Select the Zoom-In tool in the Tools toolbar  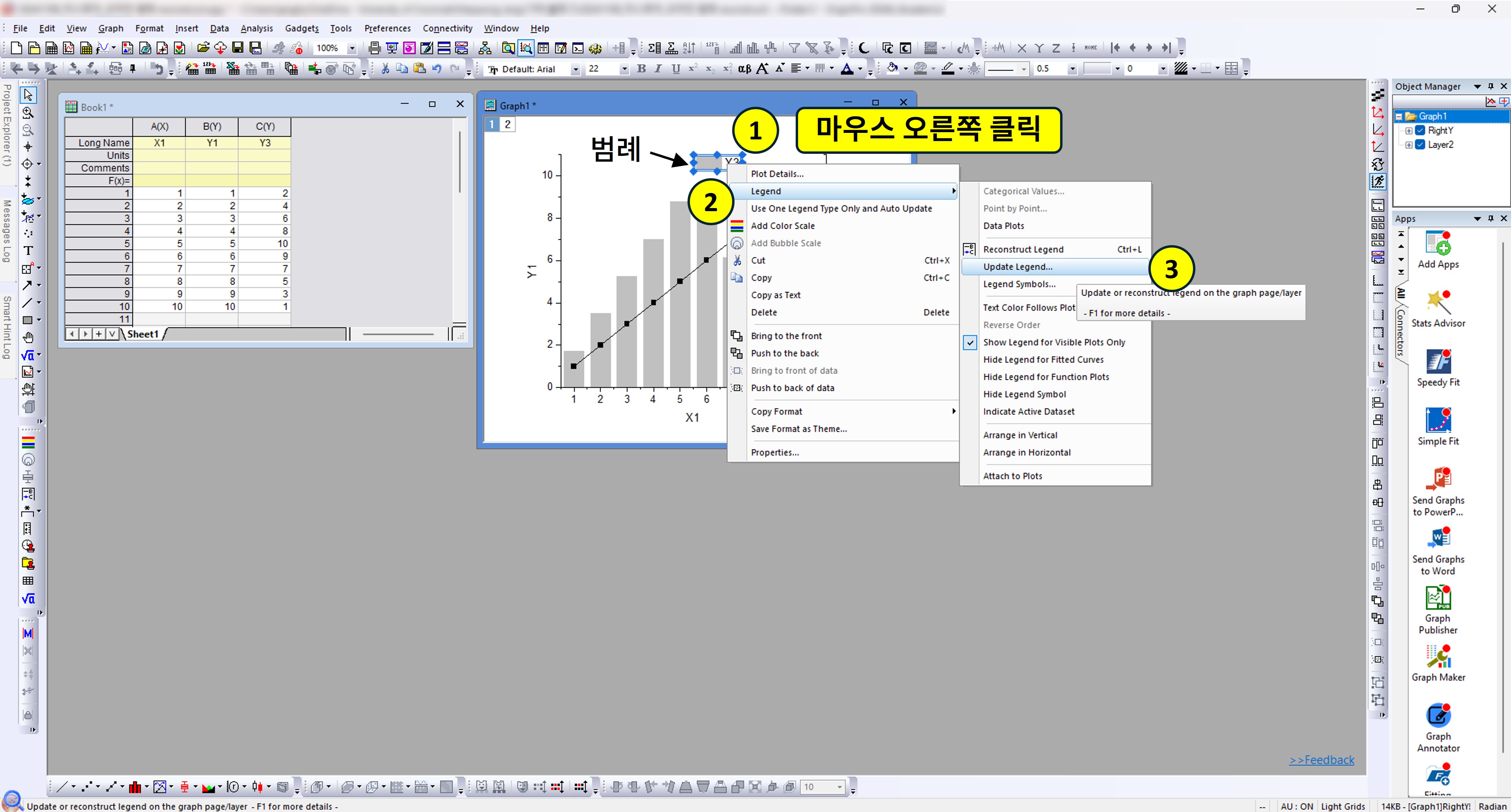point(27,113)
